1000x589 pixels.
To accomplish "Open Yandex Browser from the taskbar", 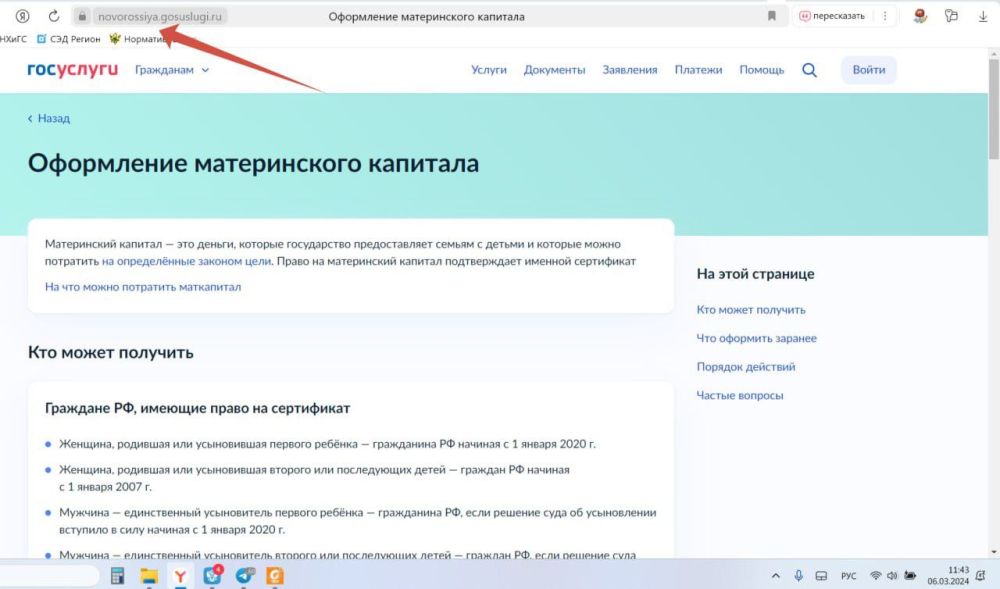I will [x=181, y=575].
